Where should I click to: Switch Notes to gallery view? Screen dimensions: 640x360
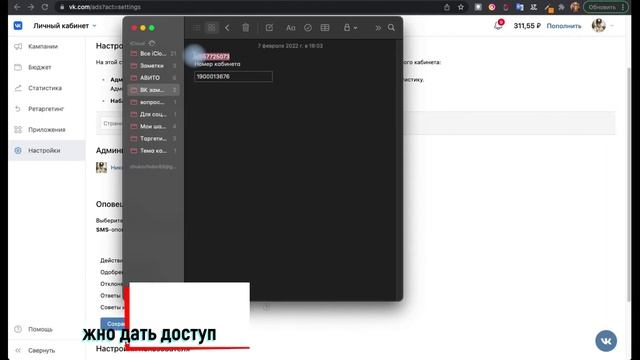pyautogui.click(x=211, y=28)
